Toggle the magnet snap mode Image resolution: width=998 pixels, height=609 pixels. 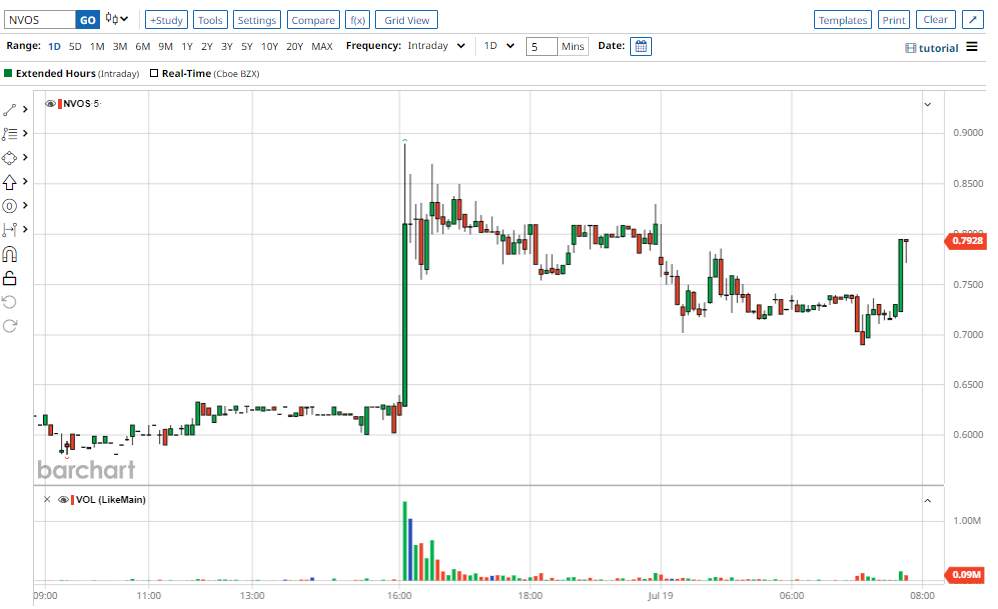tap(10, 255)
